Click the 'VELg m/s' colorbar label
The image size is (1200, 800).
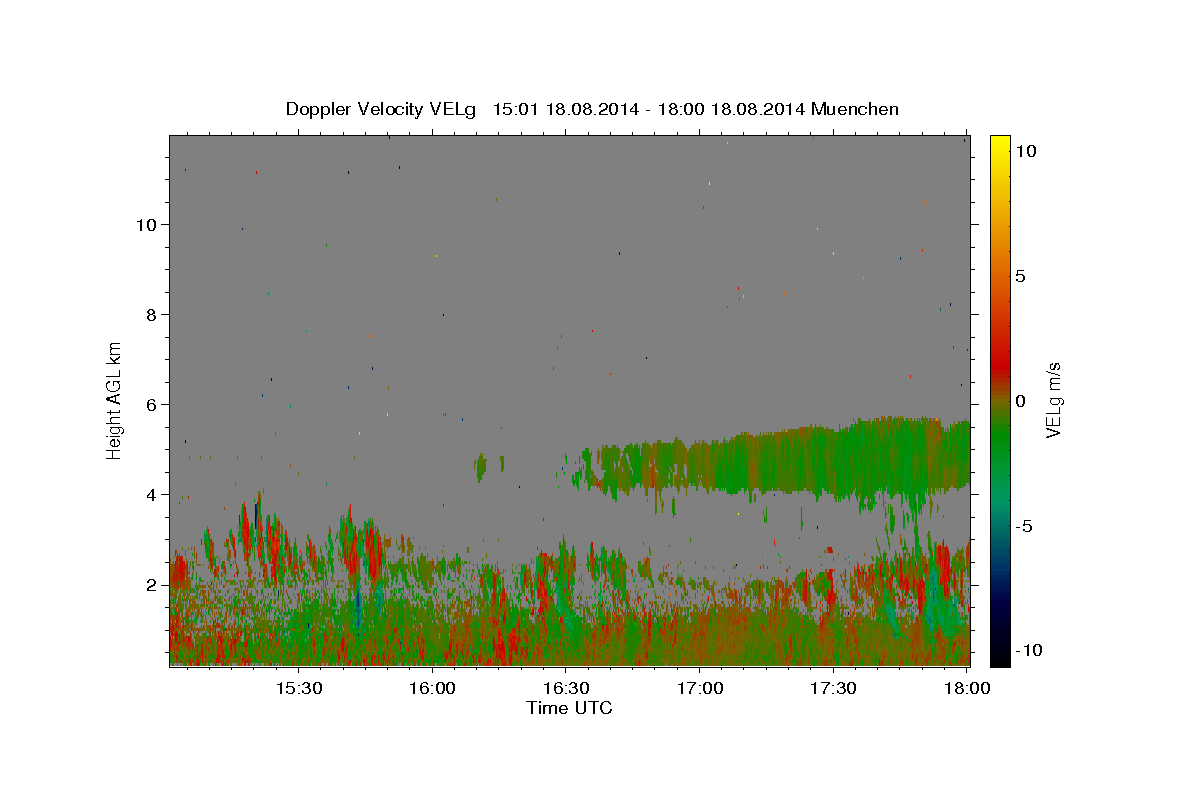click(x=1053, y=400)
